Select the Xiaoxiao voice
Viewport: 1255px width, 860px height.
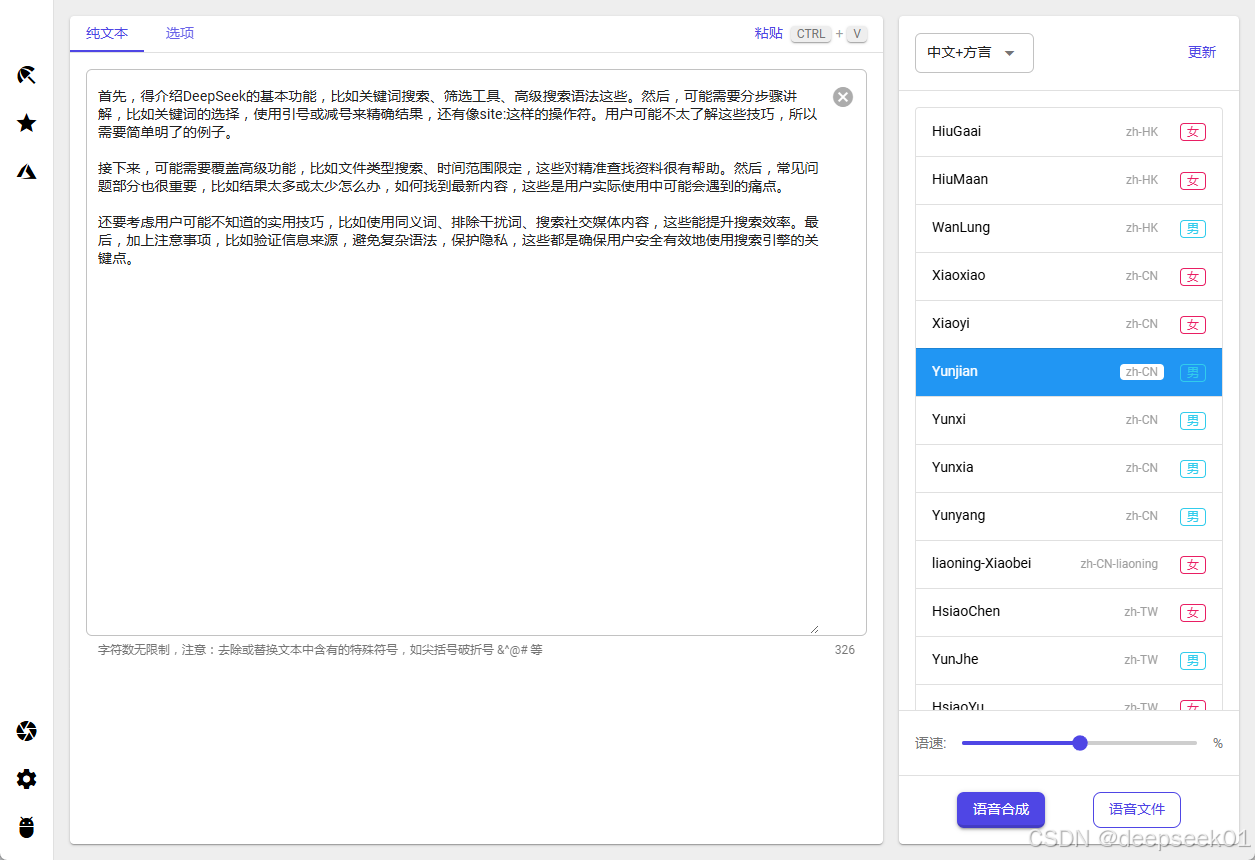[1069, 276]
